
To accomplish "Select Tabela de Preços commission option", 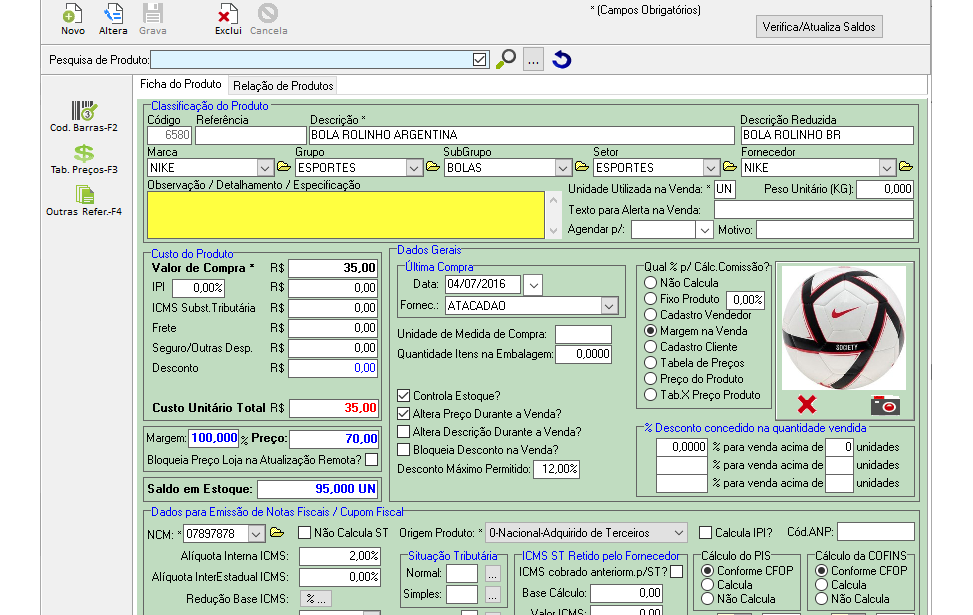I will point(651,363).
